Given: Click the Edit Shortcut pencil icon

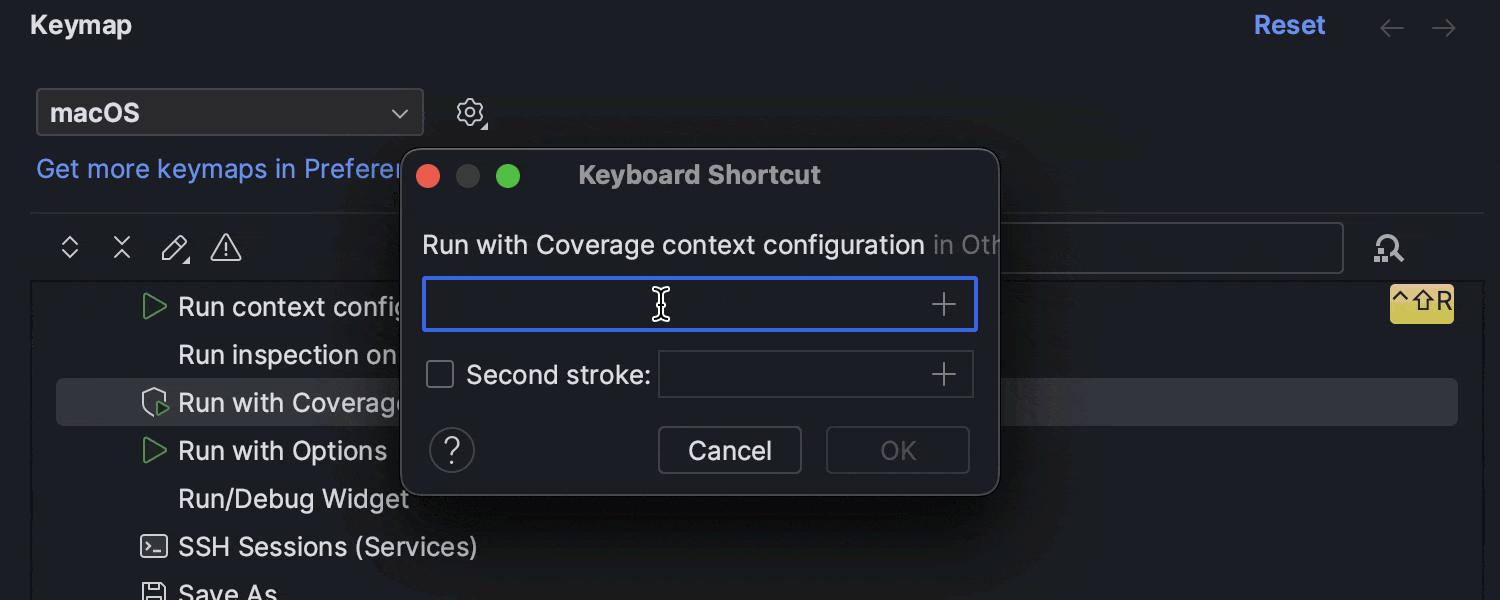Looking at the screenshot, I should coord(174,247).
